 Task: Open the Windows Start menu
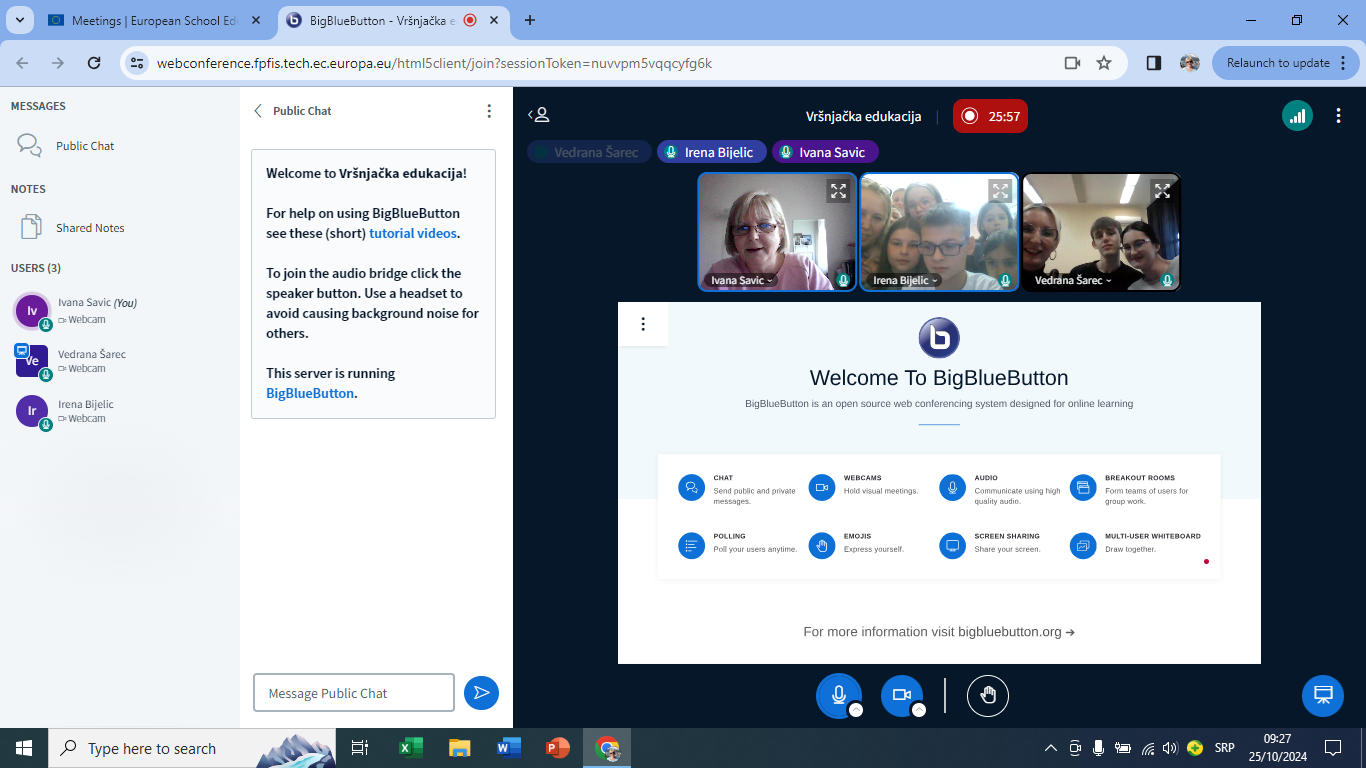pos(24,748)
